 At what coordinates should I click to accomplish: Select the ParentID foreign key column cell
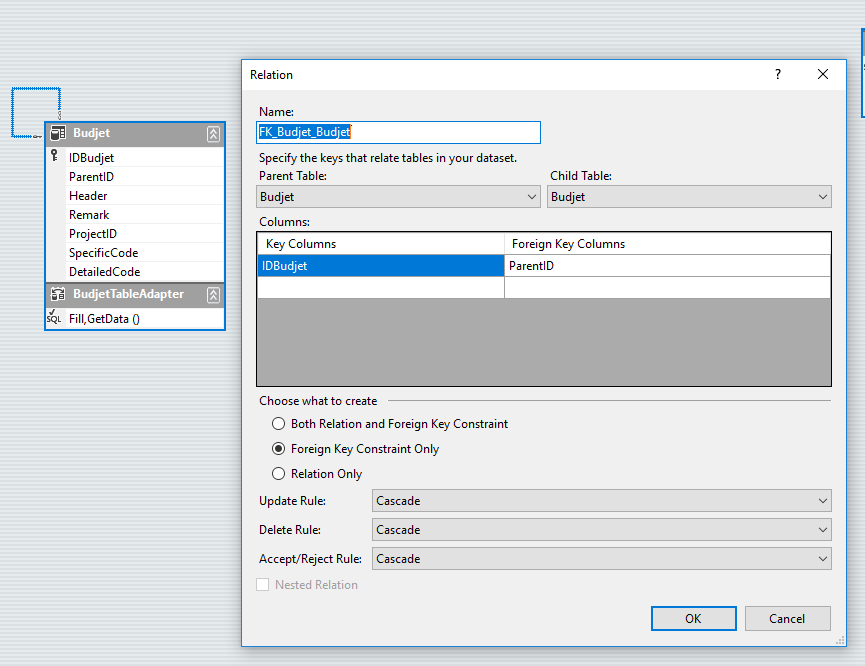point(668,266)
